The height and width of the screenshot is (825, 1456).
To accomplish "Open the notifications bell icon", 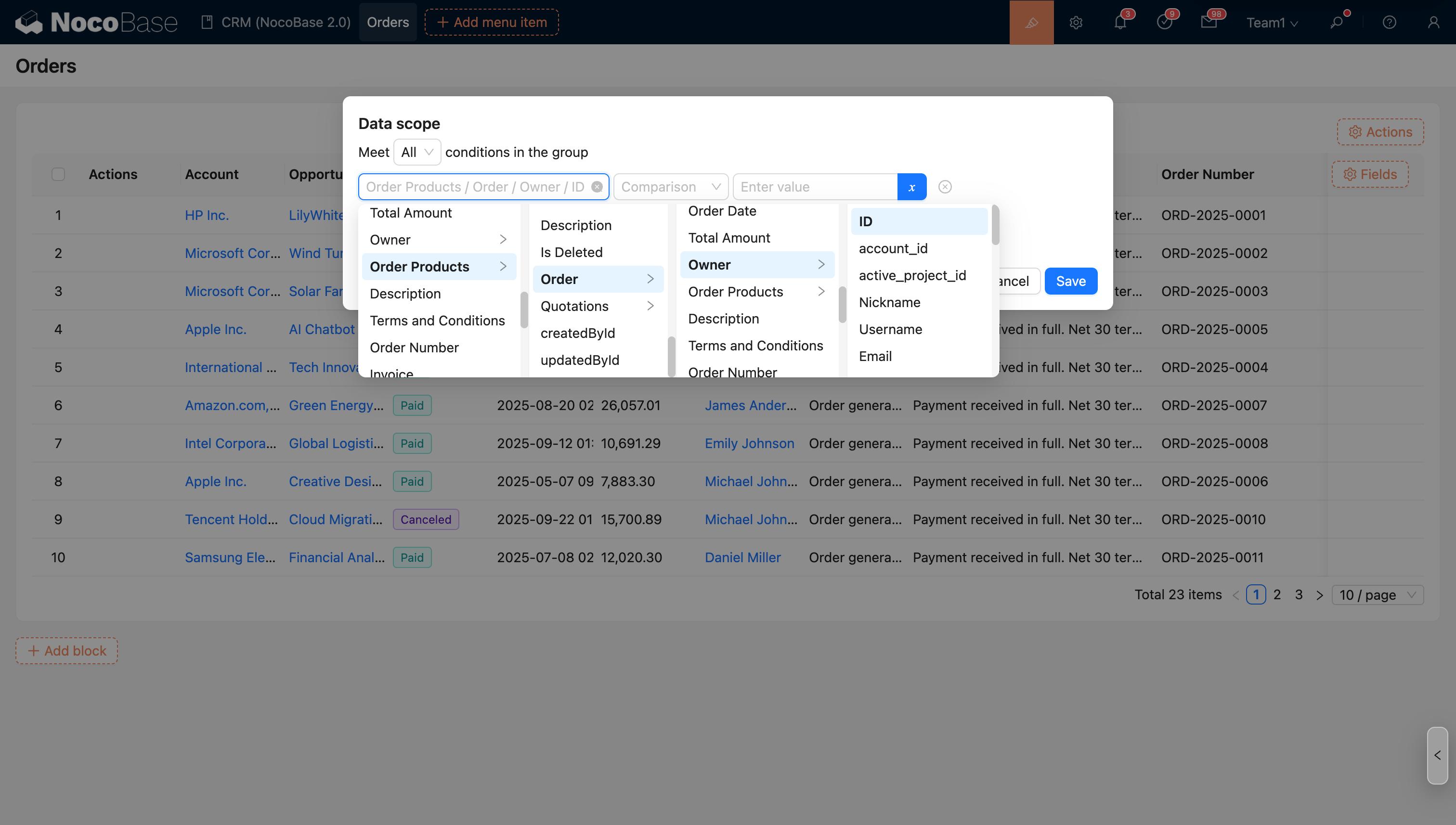I will pos(1120,22).
